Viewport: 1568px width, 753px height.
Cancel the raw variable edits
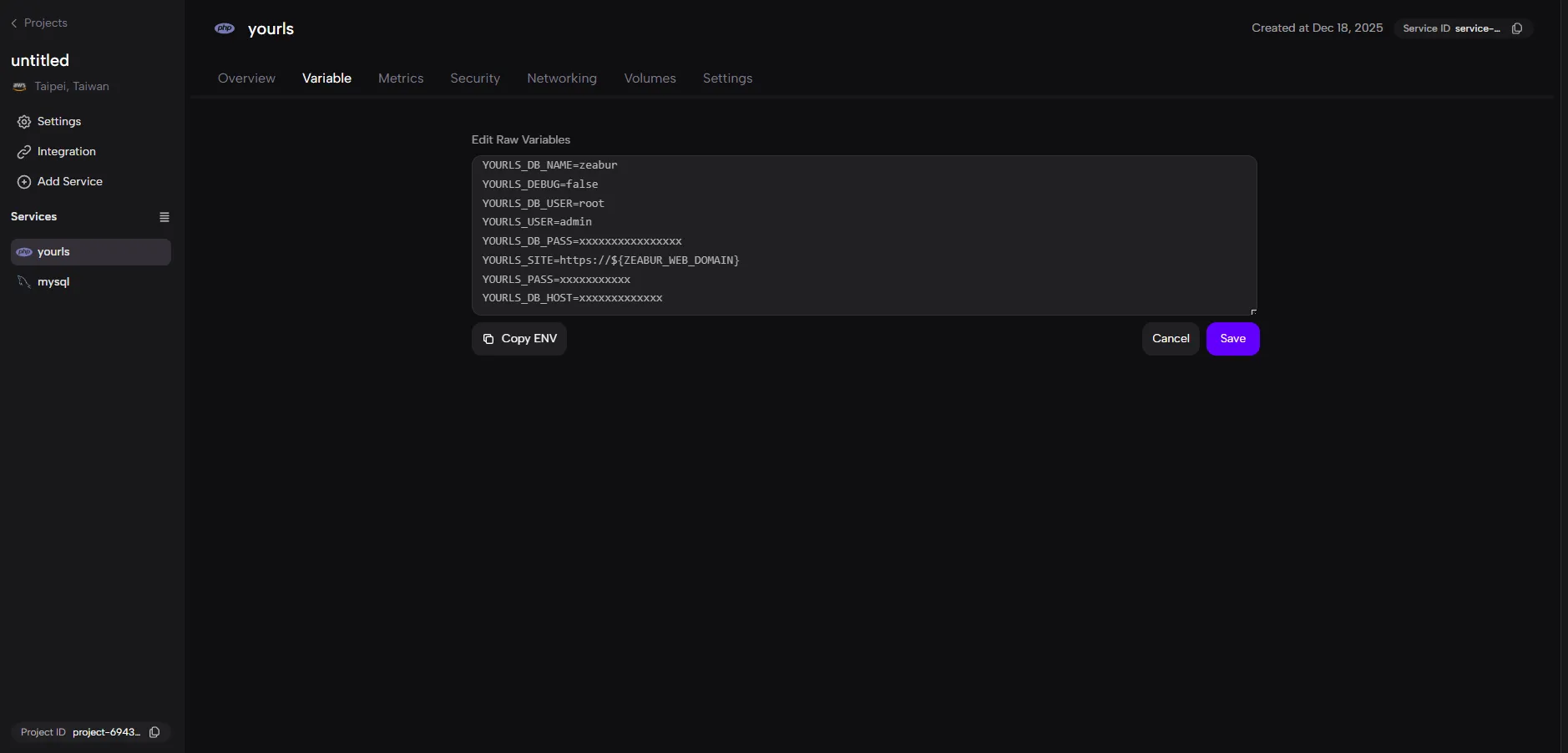pyautogui.click(x=1171, y=339)
